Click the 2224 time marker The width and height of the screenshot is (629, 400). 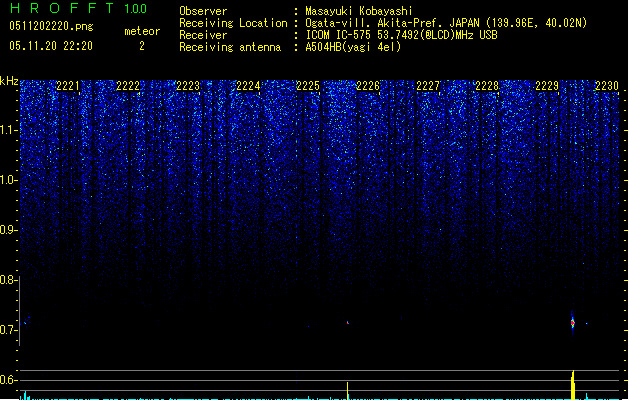tap(248, 86)
